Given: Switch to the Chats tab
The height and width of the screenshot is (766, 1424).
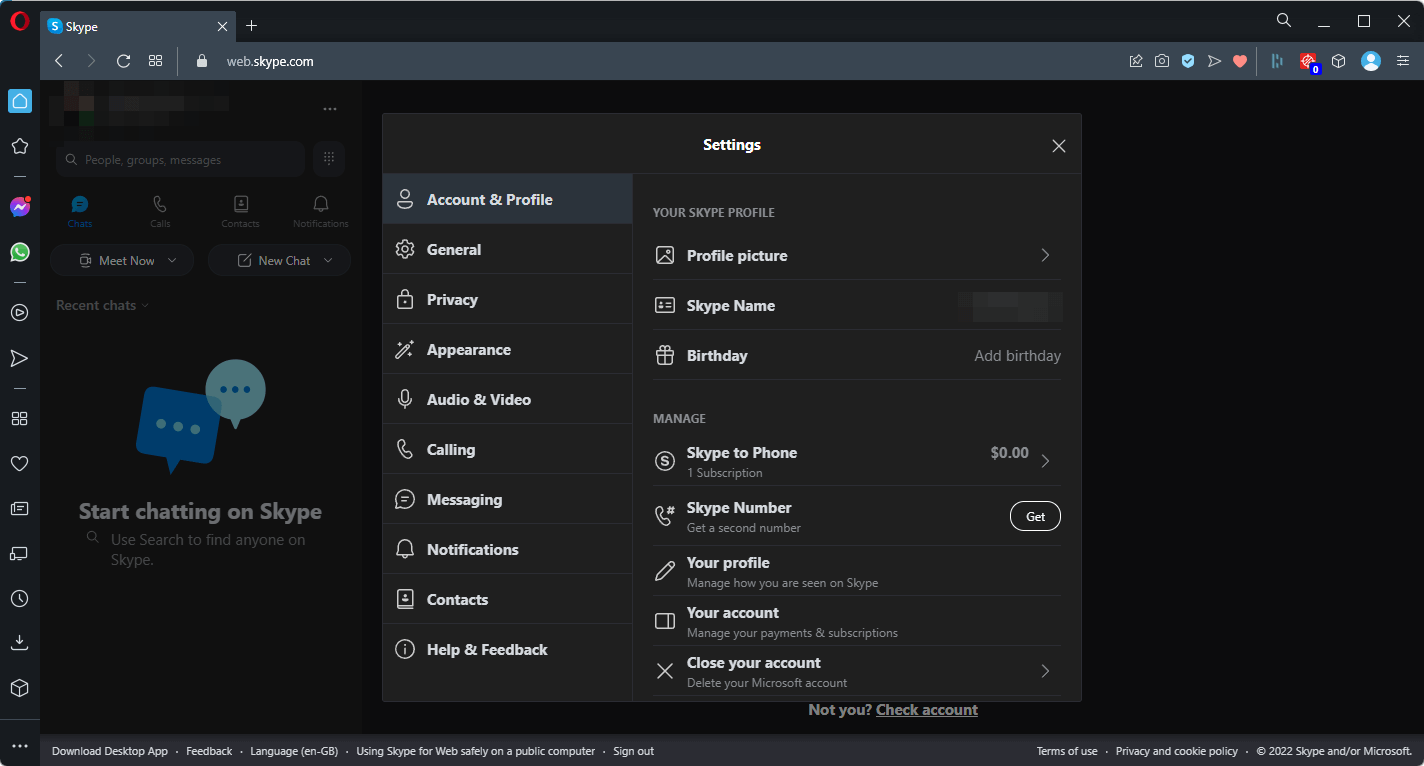Looking at the screenshot, I should [x=80, y=212].
